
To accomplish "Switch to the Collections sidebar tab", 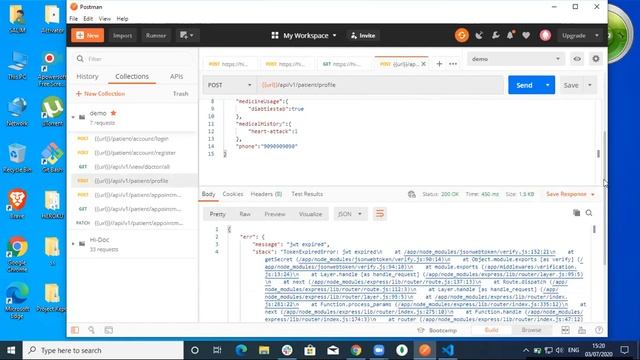I will pyautogui.click(x=132, y=76).
